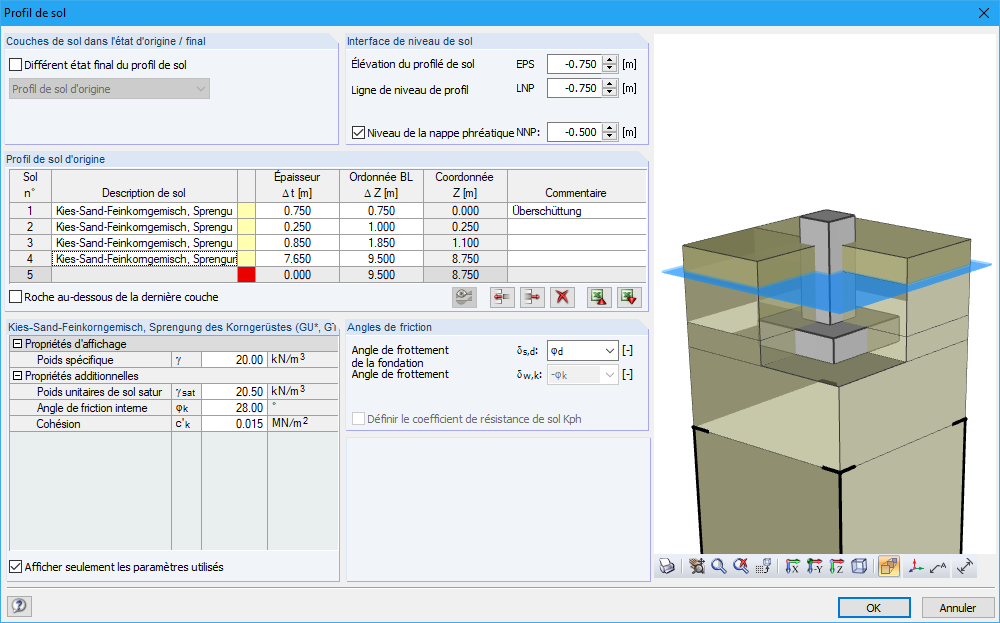The height and width of the screenshot is (623, 1000).
Task: Decrease LNP level value with spinner
Action: 610,92
